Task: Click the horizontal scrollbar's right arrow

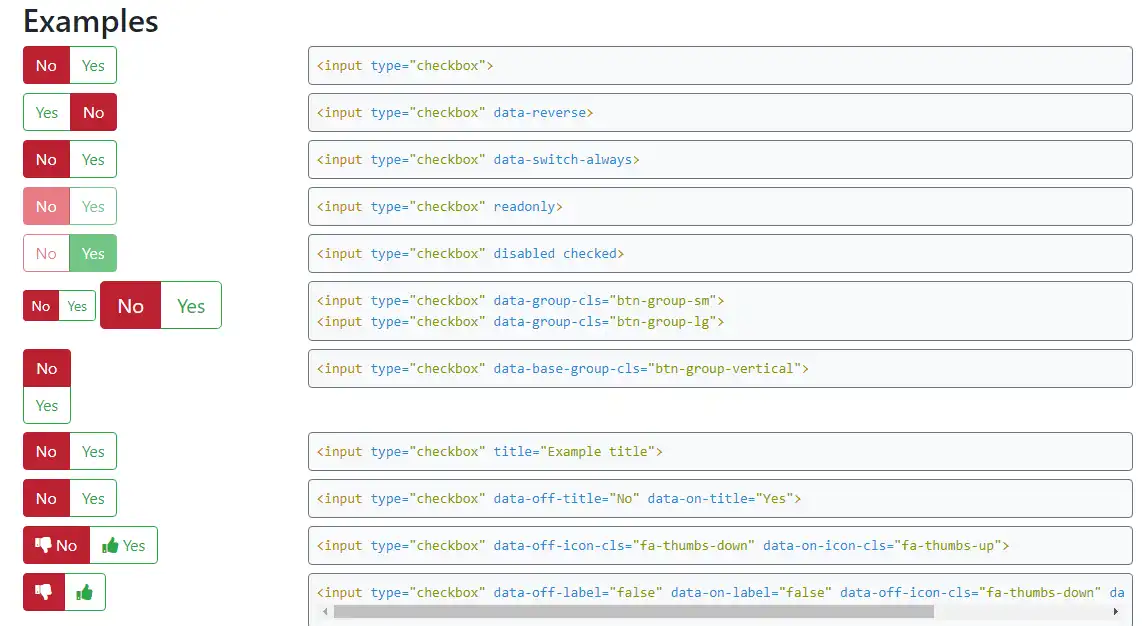Action: (1116, 611)
